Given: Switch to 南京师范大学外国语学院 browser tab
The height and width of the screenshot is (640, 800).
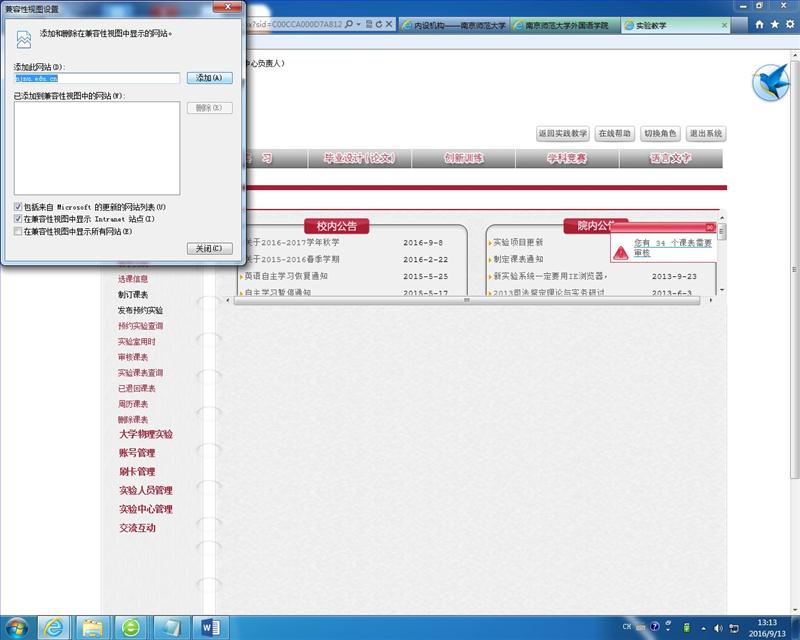Looking at the screenshot, I should tap(566, 25).
